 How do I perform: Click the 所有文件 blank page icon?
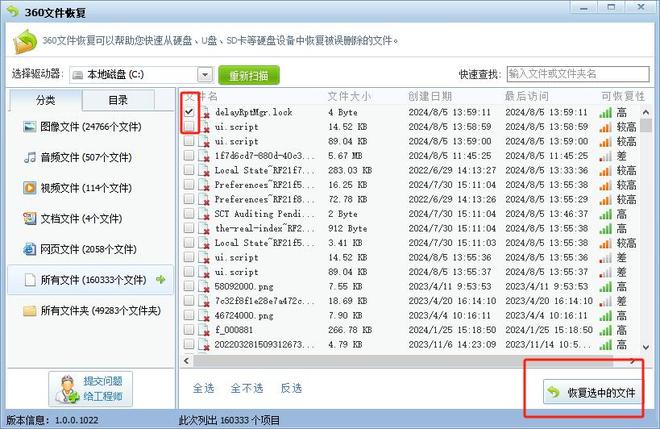(x=30, y=279)
